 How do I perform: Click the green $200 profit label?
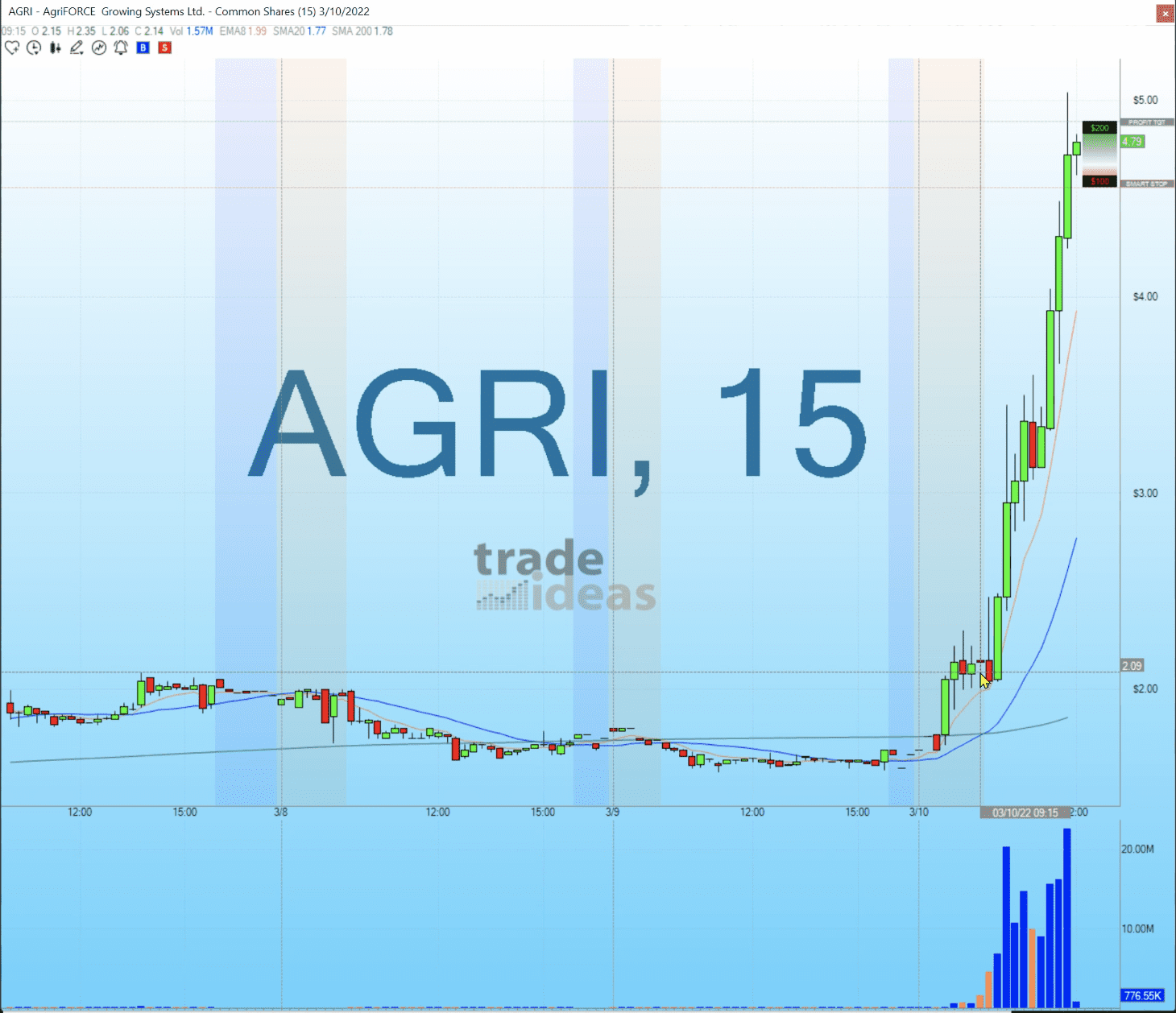coord(1099,127)
